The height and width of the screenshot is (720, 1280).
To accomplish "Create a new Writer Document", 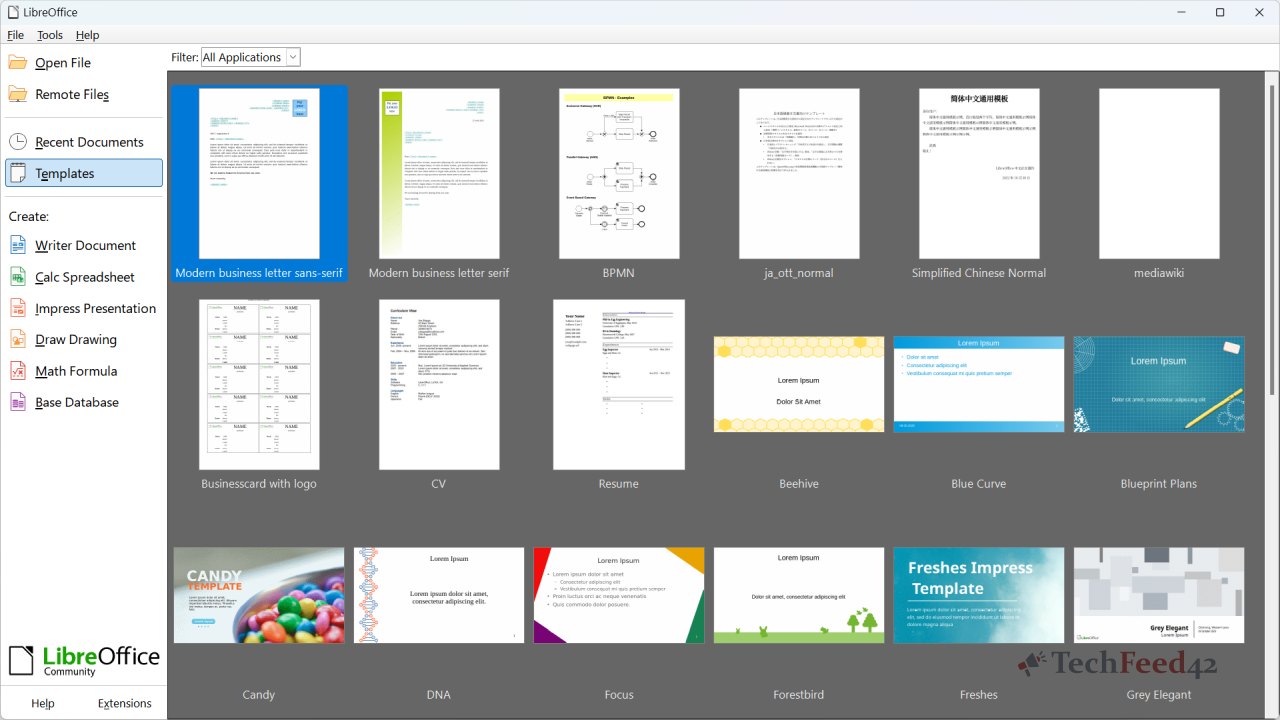I will (x=84, y=245).
